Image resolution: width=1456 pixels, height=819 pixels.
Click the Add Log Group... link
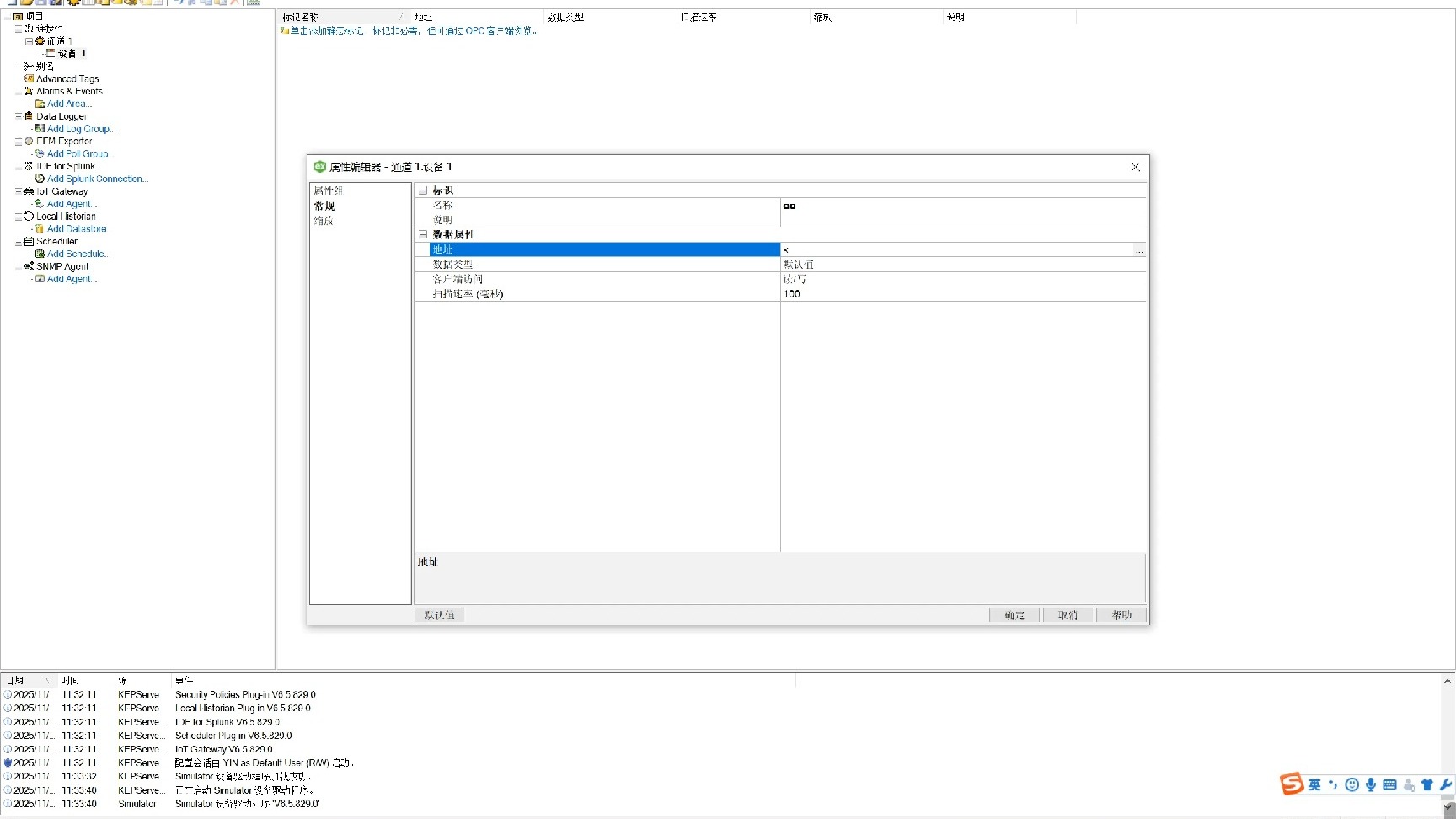coord(81,129)
